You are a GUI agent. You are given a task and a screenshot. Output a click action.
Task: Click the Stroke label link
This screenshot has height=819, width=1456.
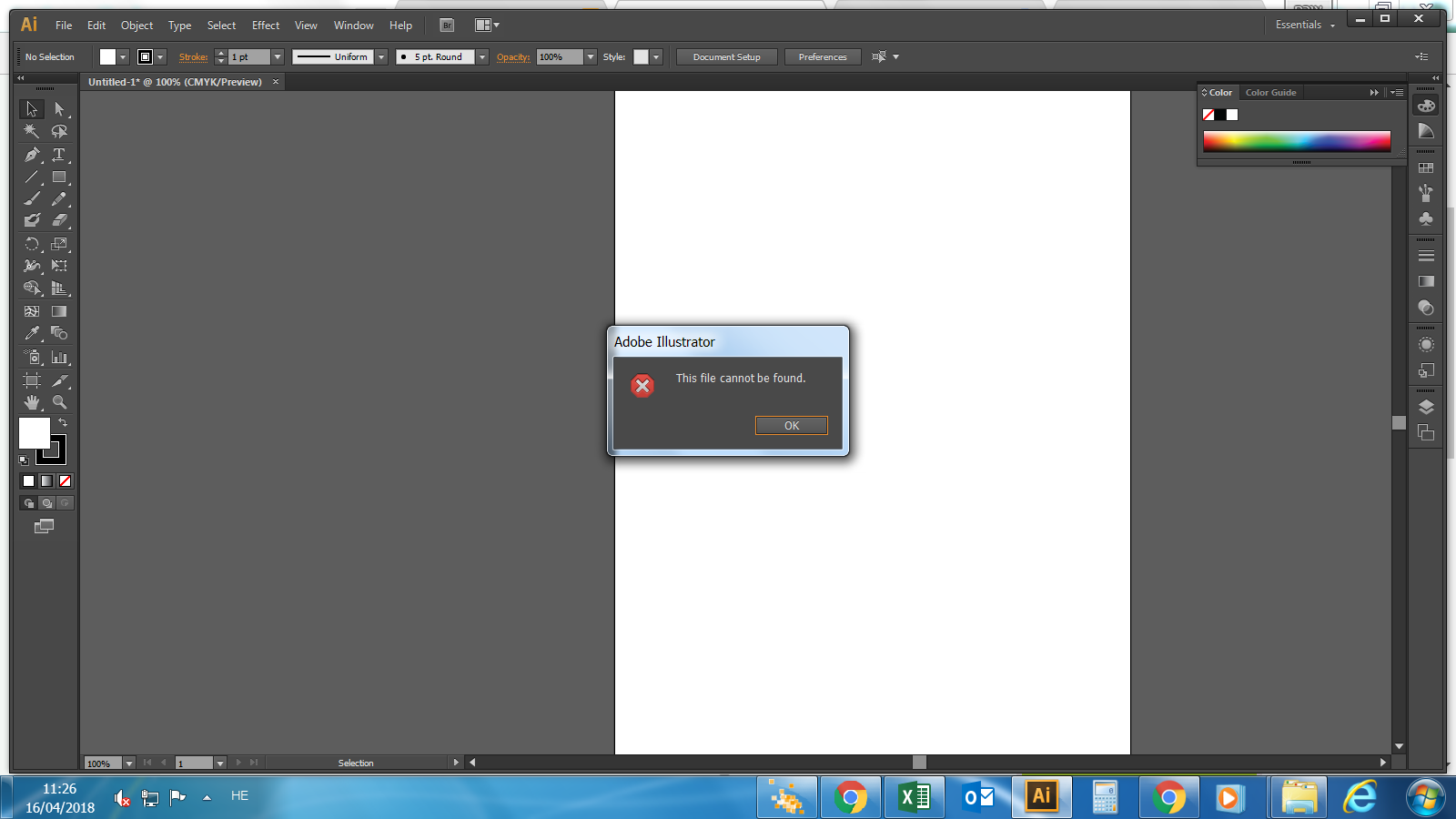coord(194,57)
